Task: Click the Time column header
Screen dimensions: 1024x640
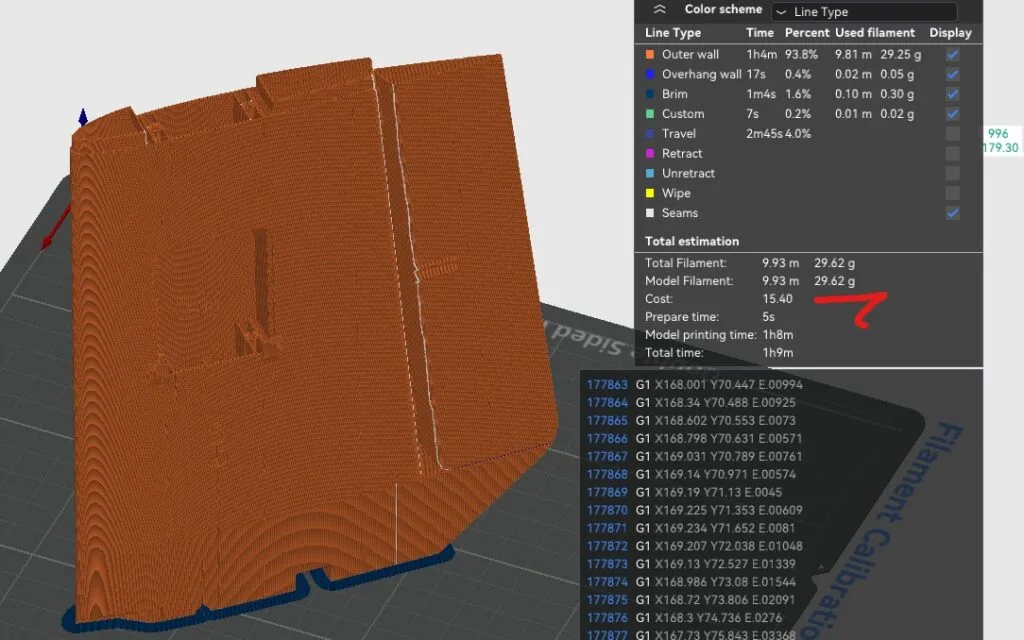Action: (760, 33)
